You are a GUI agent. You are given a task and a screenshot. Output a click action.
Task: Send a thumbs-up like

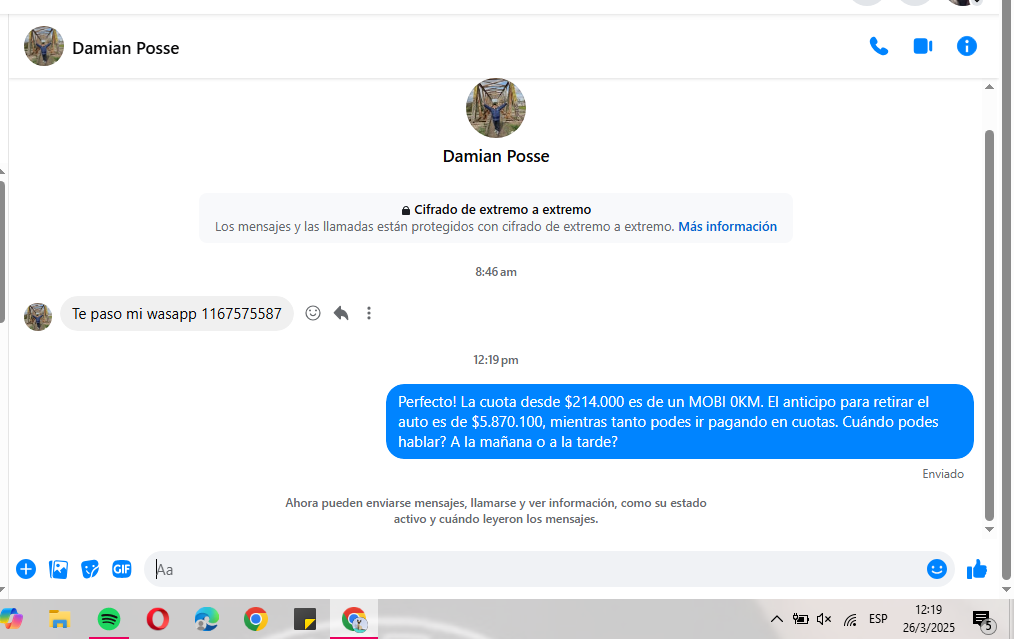(x=976, y=569)
